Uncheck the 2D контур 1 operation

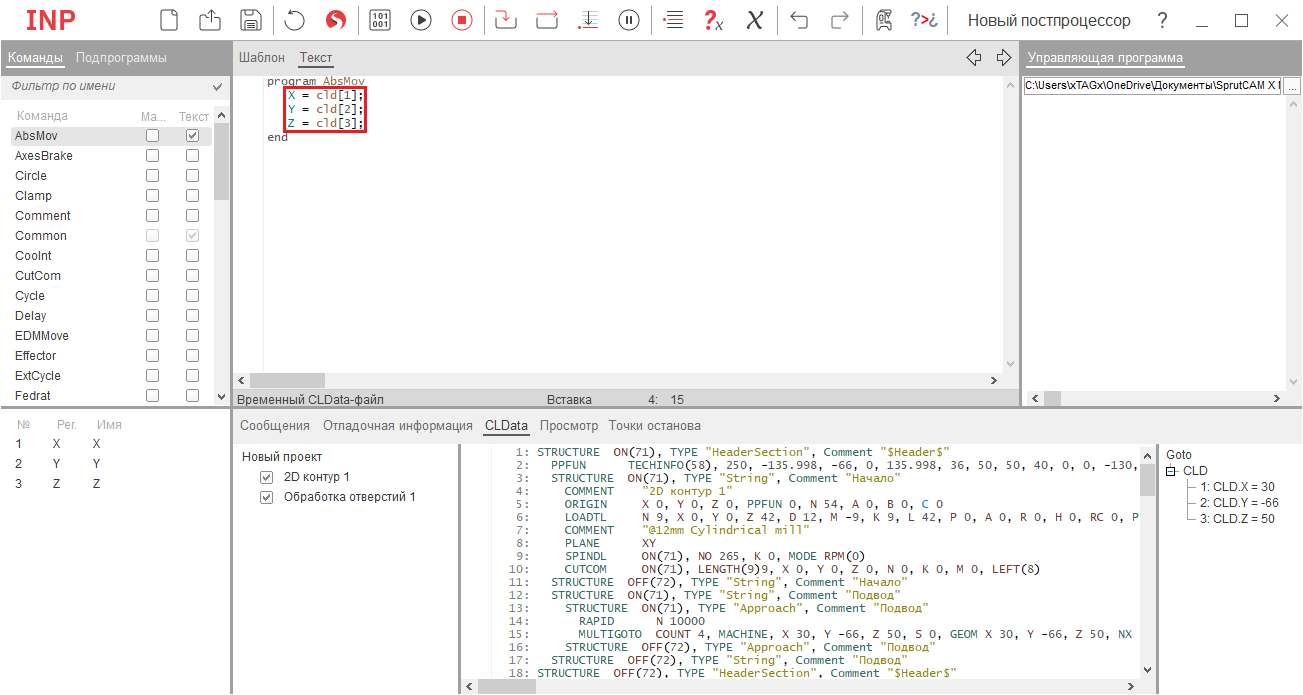pos(266,477)
